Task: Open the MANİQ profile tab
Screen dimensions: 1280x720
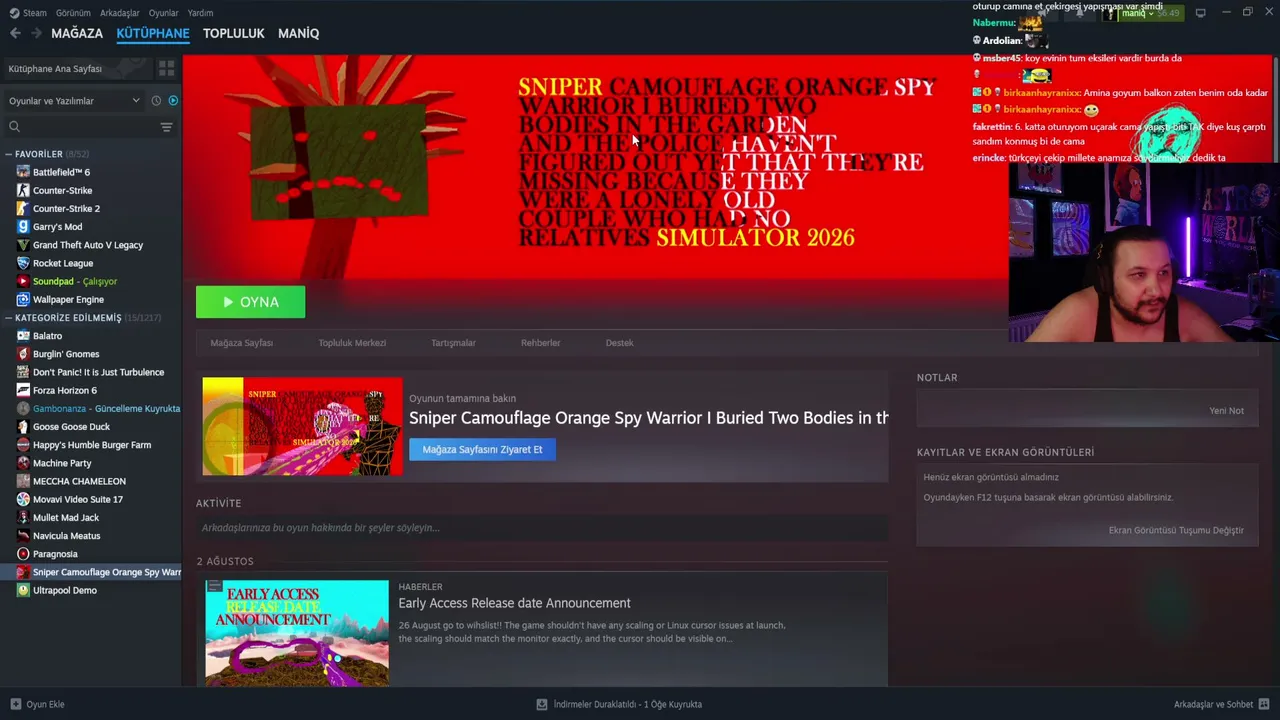Action: pyautogui.click(x=298, y=33)
